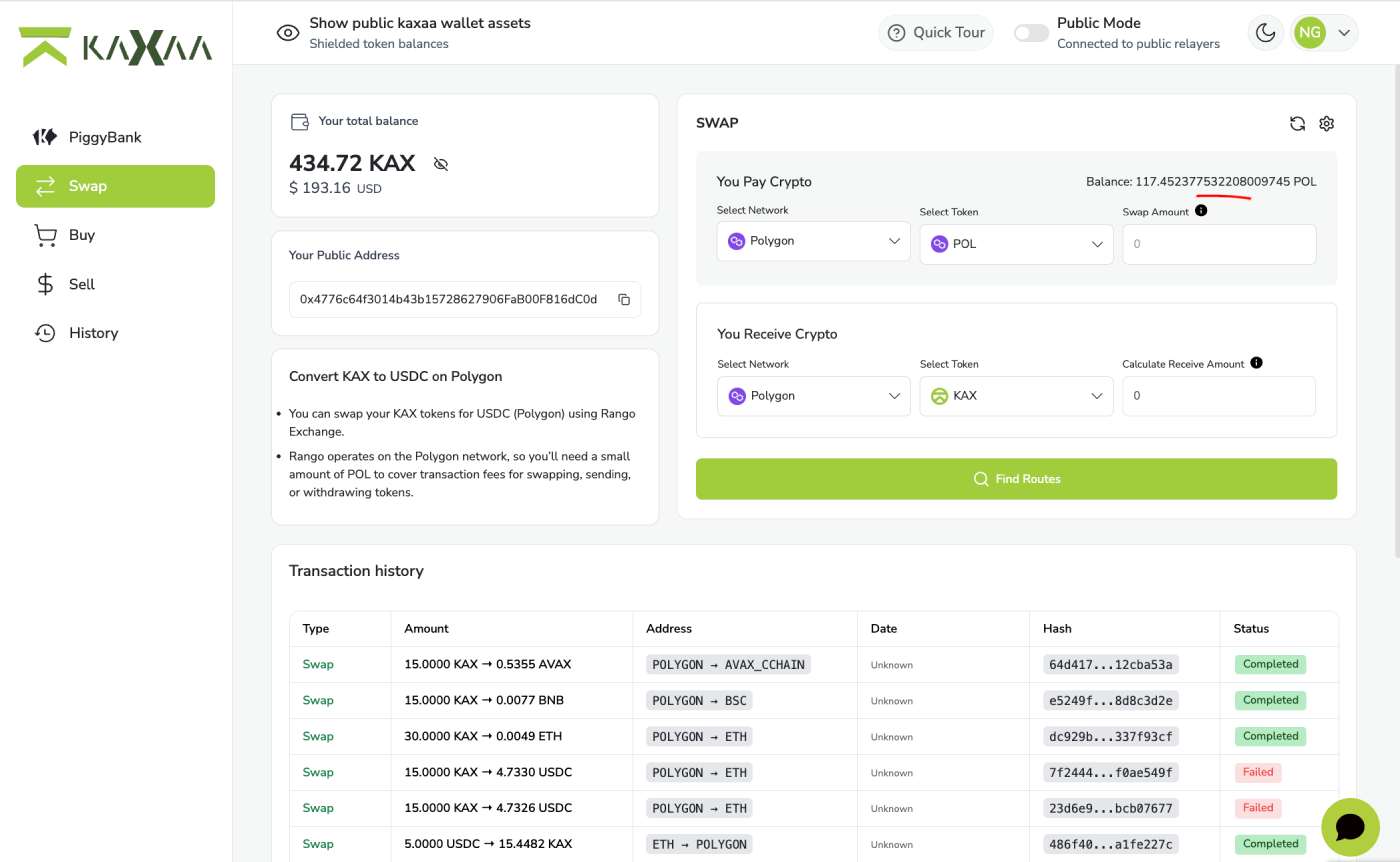Click the Swap Amount input field
1400x862 pixels.
(1219, 244)
